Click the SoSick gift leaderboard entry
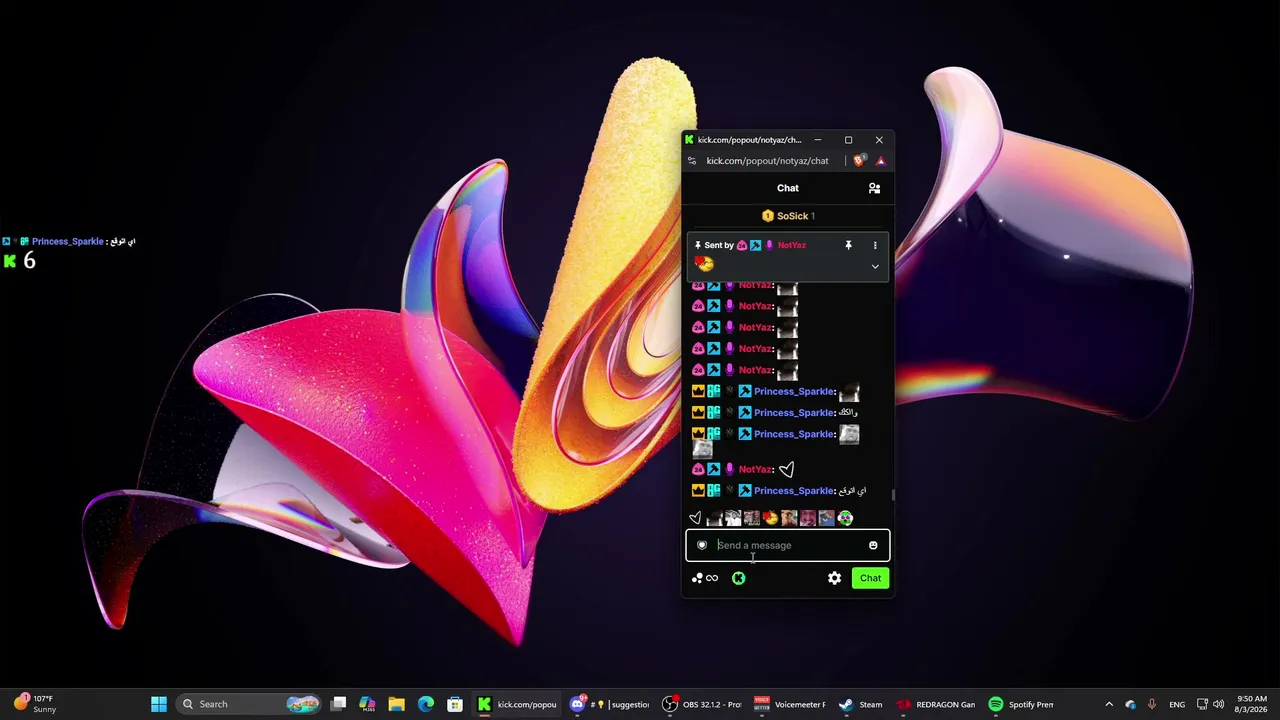The height and width of the screenshot is (720, 1280). pos(788,216)
